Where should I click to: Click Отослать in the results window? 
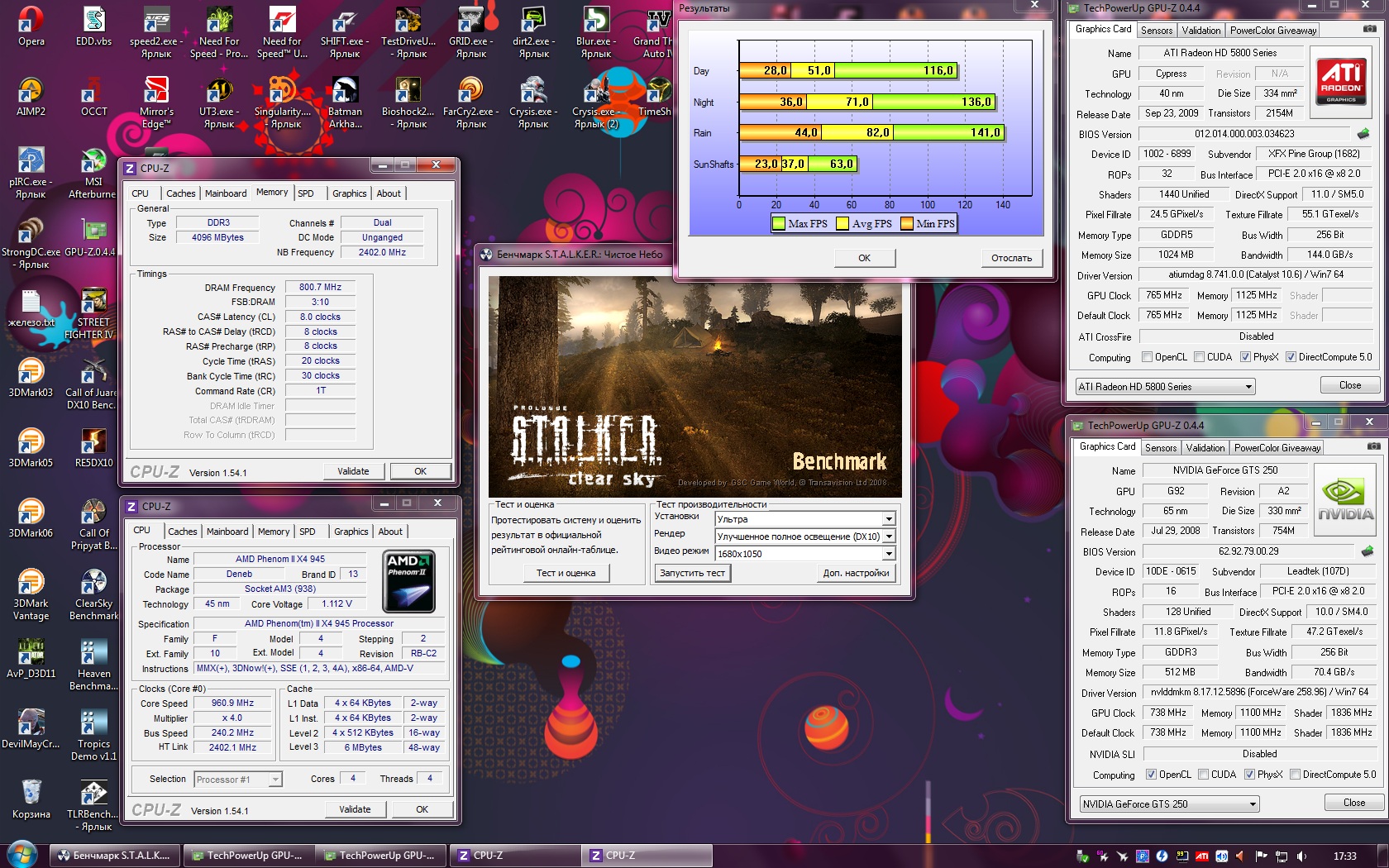point(1011,258)
